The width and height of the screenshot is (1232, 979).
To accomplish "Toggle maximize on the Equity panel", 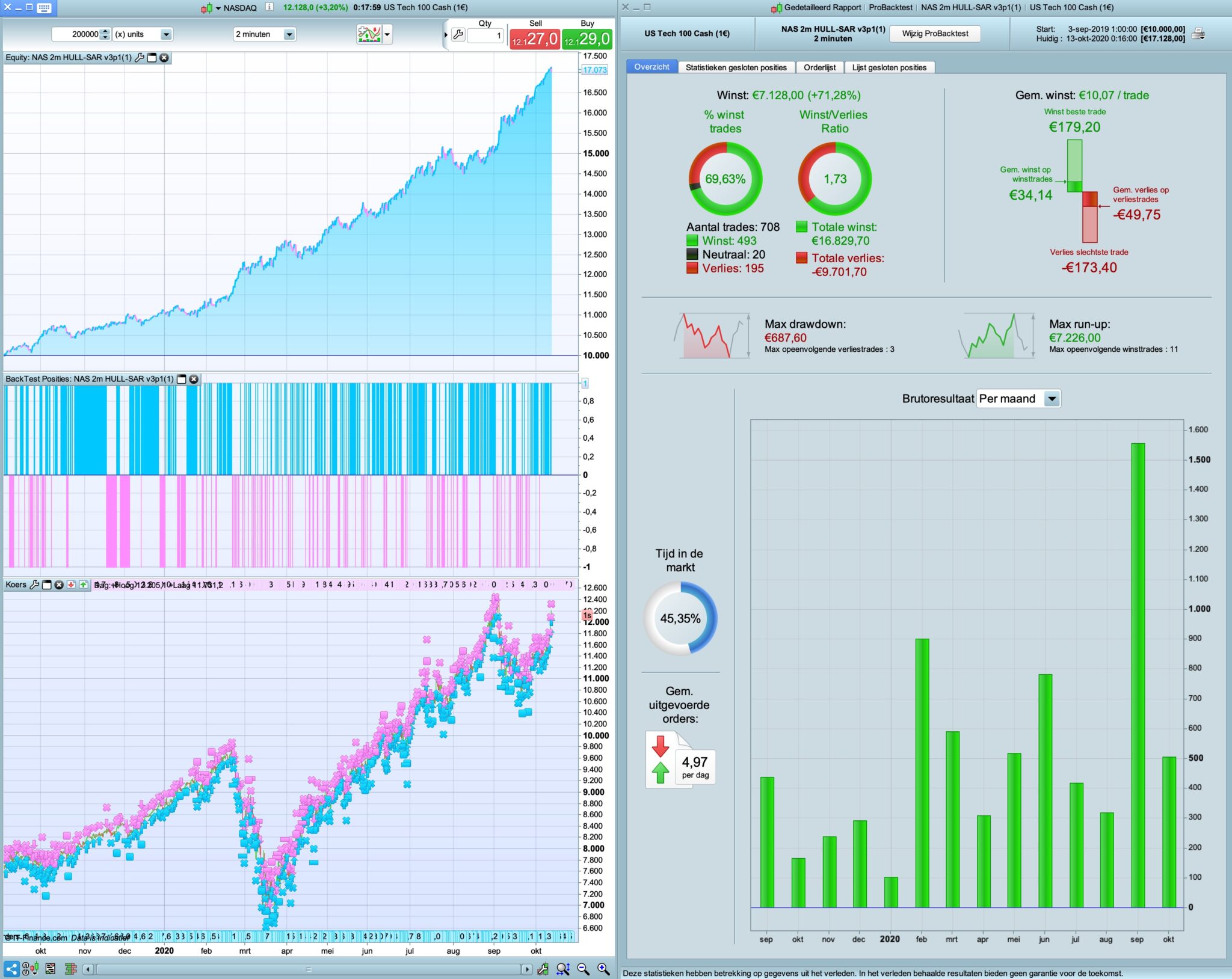I will (x=152, y=58).
